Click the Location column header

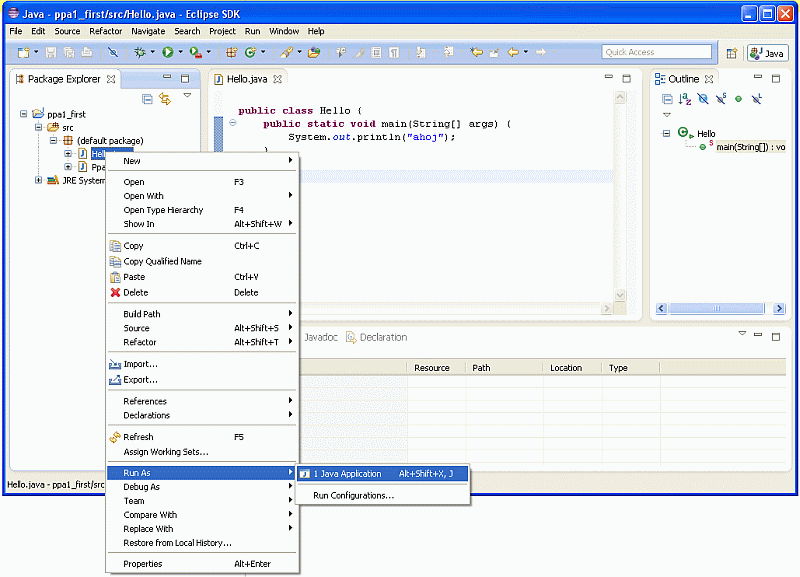pos(572,368)
